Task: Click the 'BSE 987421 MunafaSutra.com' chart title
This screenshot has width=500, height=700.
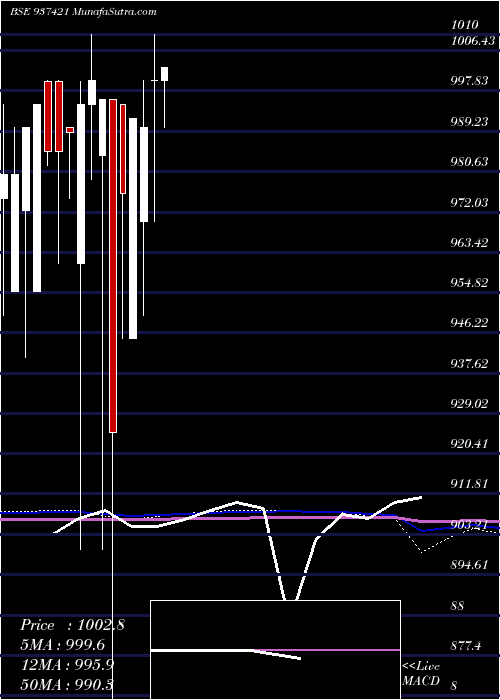Action: point(83,12)
